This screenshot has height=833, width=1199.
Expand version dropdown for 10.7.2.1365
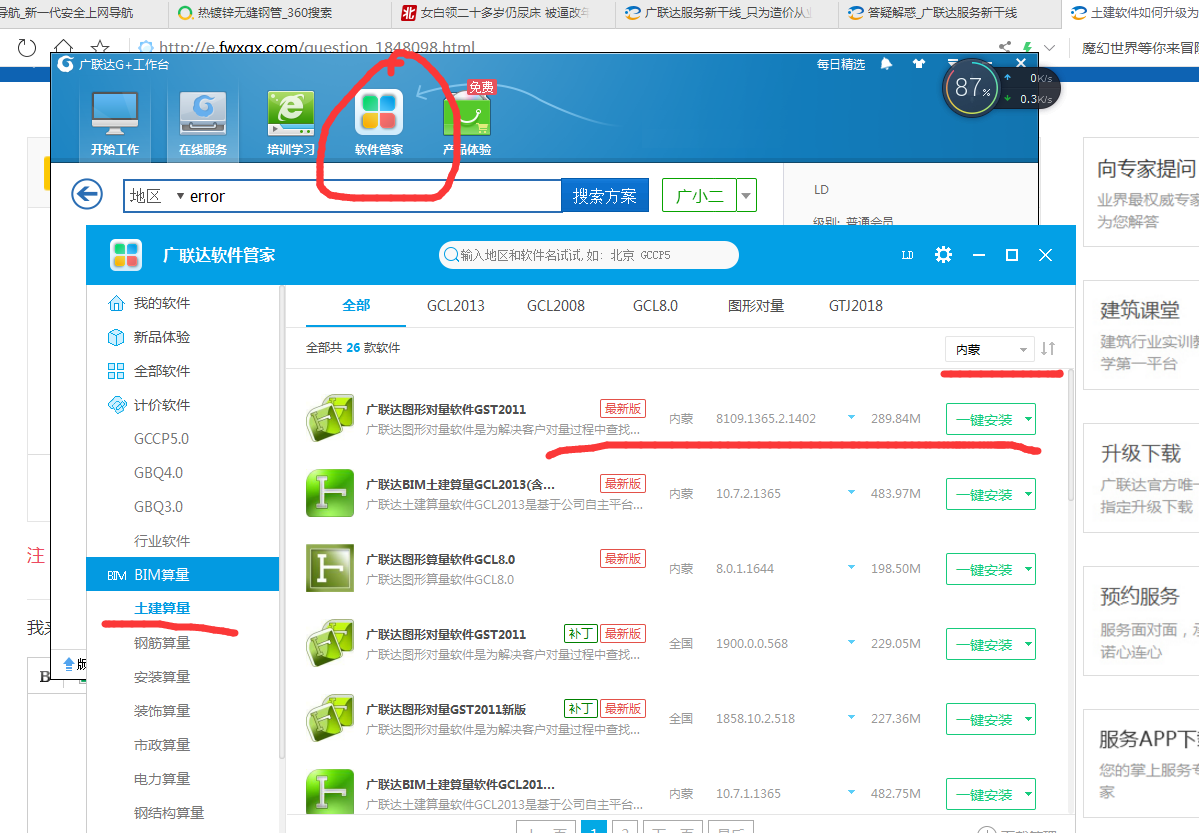[x=851, y=493]
